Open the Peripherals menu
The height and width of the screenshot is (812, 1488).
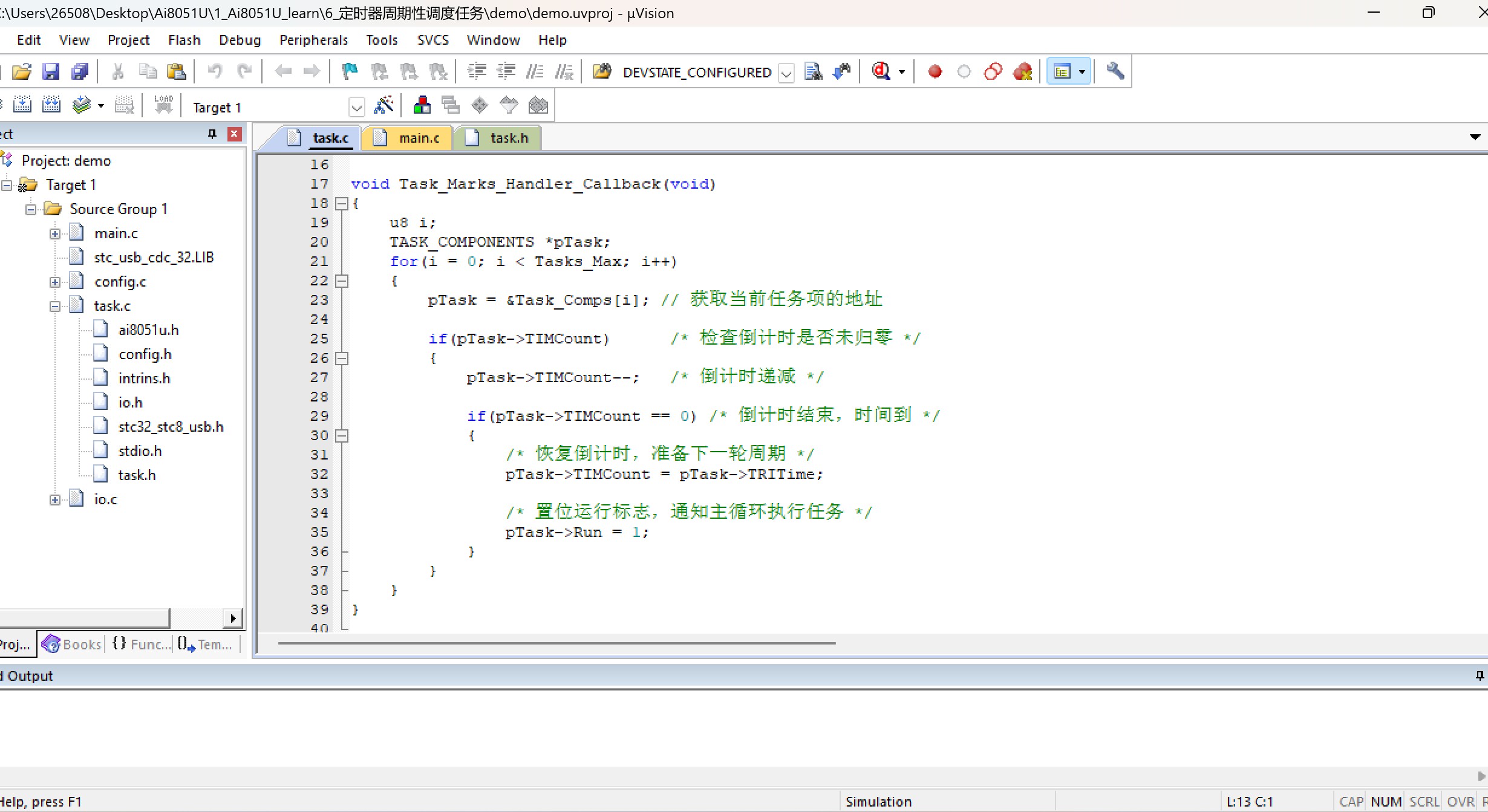click(x=313, y=40)
